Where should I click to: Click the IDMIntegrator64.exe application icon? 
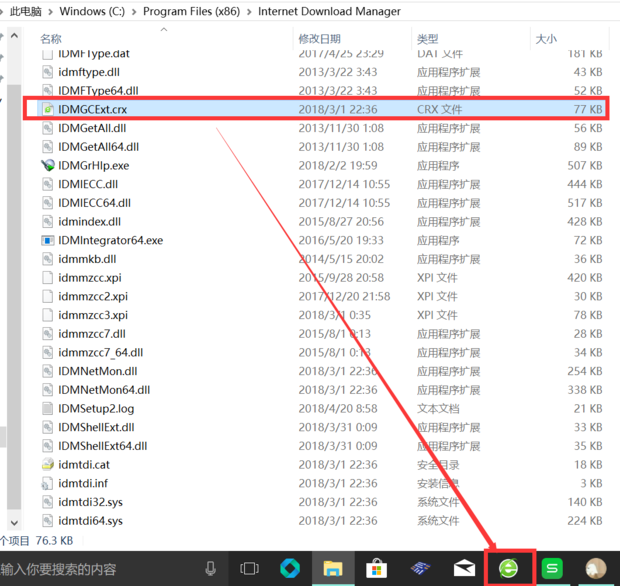(48, 240)
